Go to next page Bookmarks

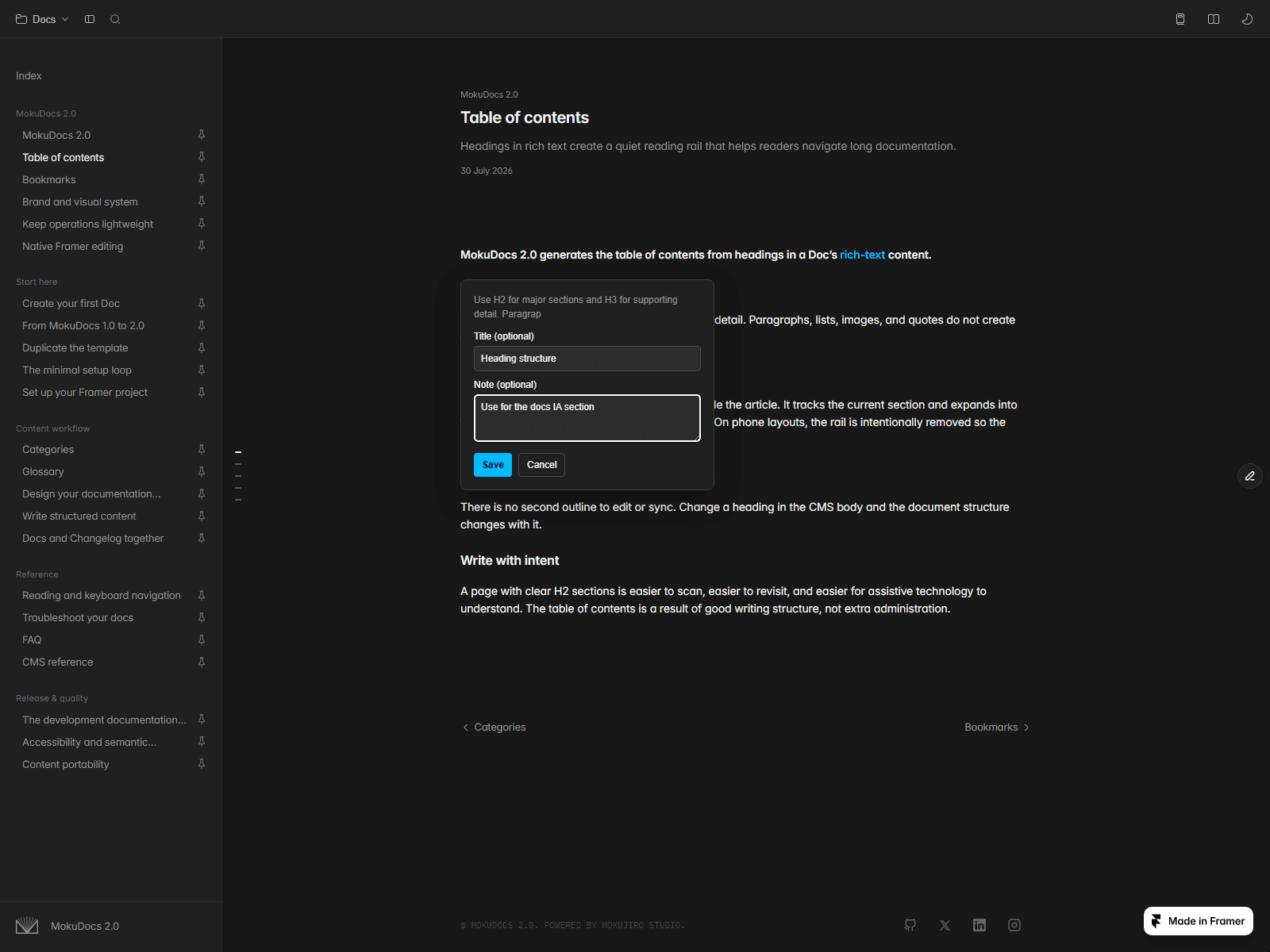997,727
